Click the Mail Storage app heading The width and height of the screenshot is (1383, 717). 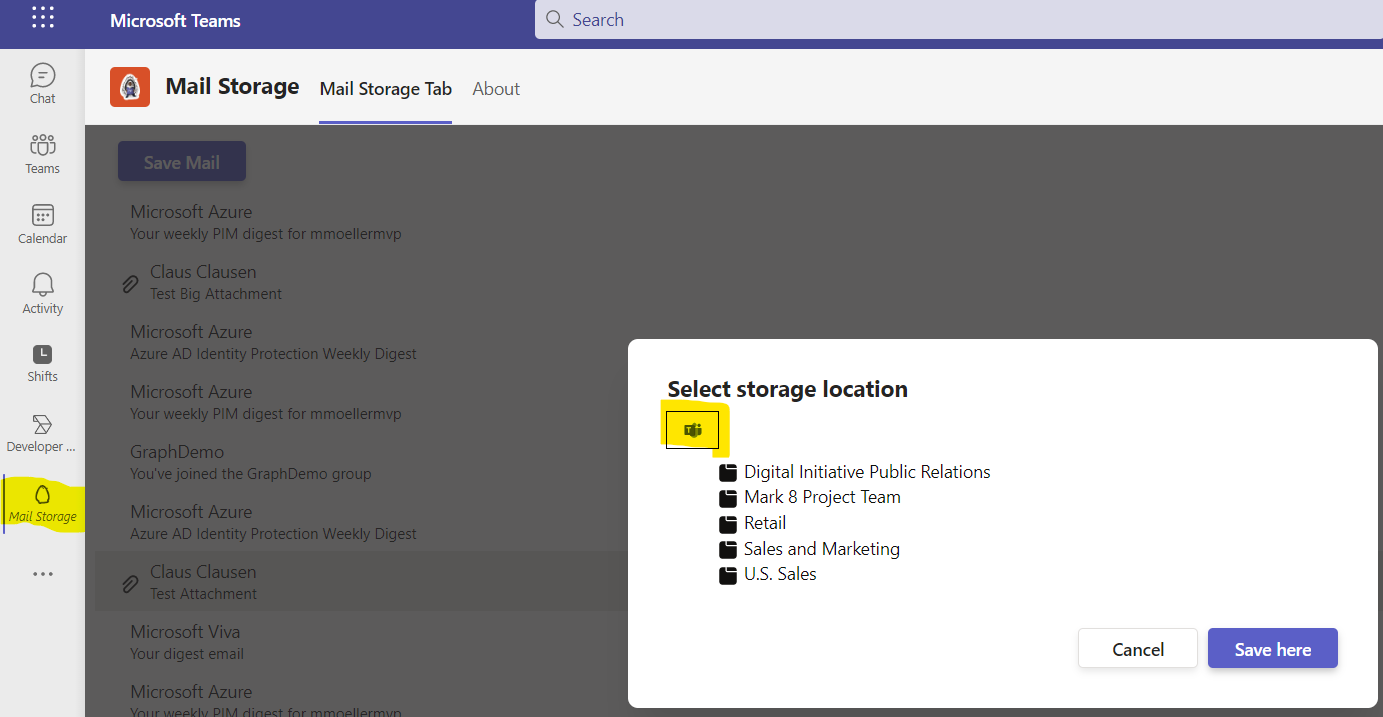tap(232, 87)
